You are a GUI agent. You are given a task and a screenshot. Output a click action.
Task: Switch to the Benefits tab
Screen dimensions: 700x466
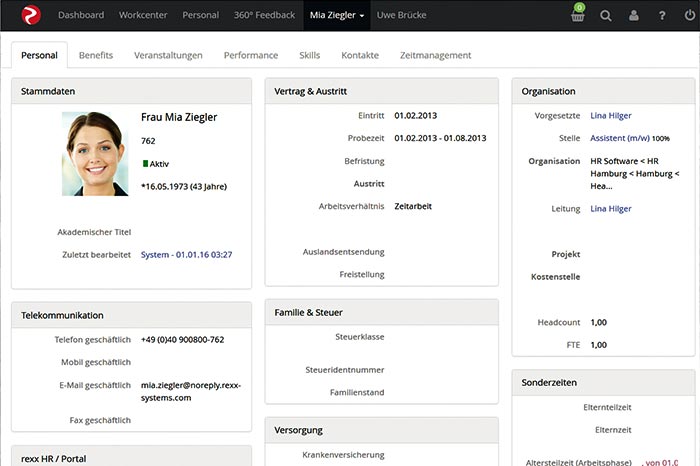pos(96,55)
